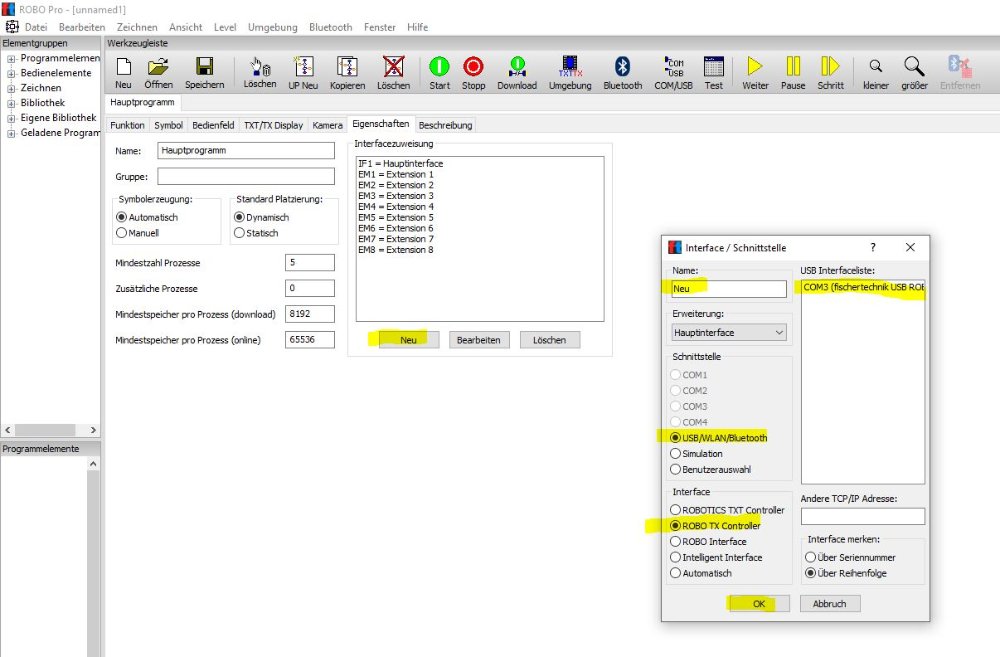Expand the Programmelemente tree group
The height and width of the screenshot is (657, 1000).
(11, 59)
